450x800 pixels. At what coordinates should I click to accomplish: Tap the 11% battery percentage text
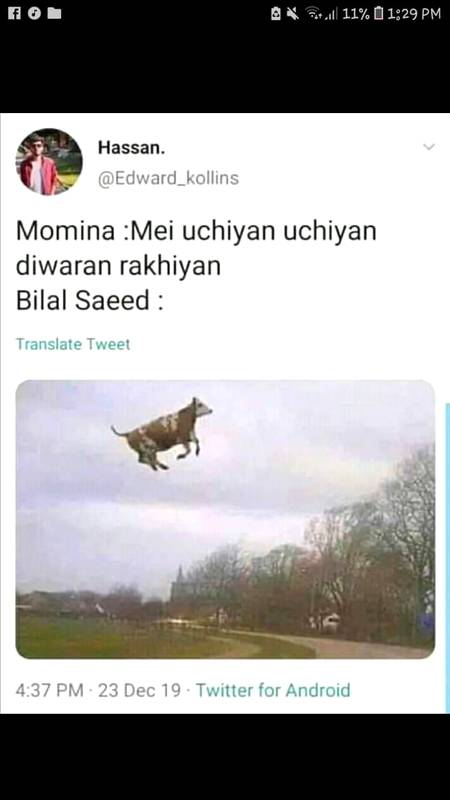[356, 14]
